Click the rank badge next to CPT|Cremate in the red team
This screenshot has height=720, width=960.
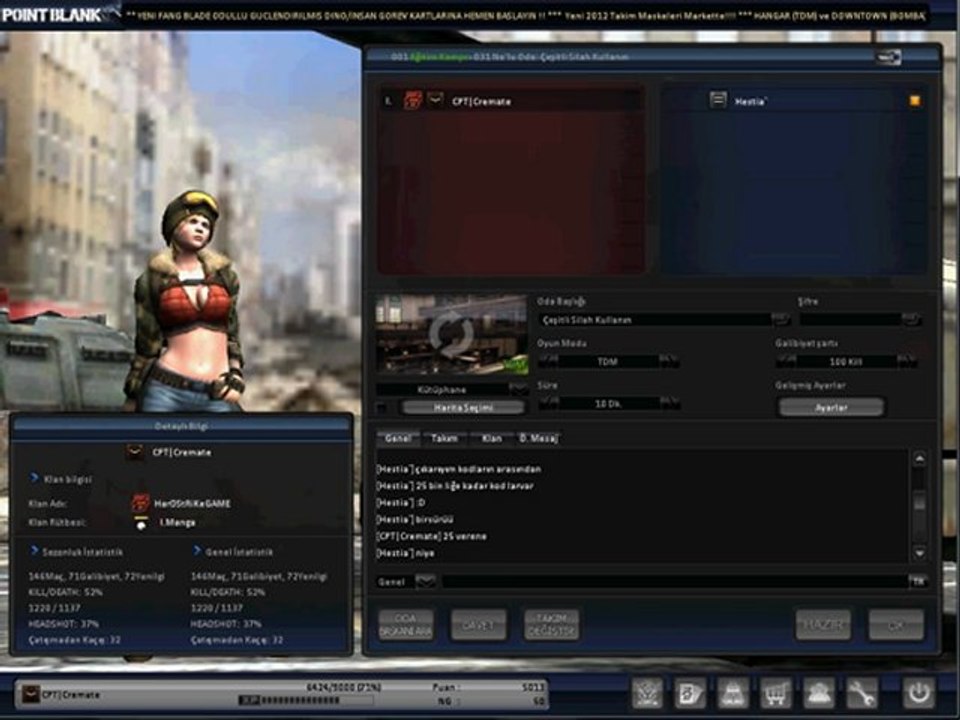pyautogui.click(x=435, y=100)
